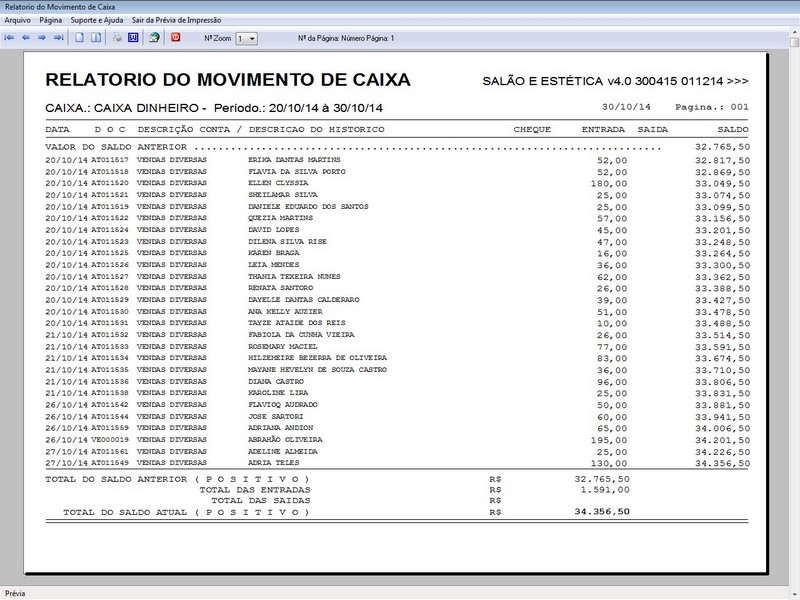
Task: Click the next page arrow
Action: (42, 38)
